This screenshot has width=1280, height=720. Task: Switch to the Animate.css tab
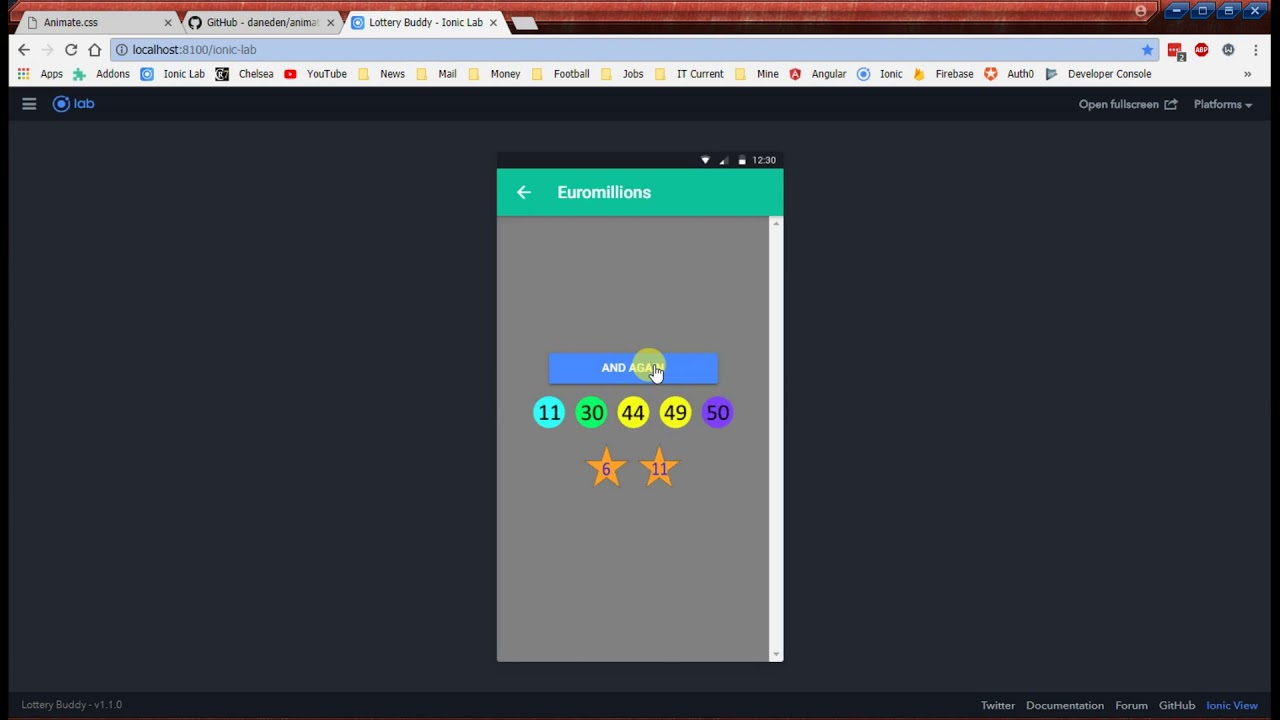(95, 22)
